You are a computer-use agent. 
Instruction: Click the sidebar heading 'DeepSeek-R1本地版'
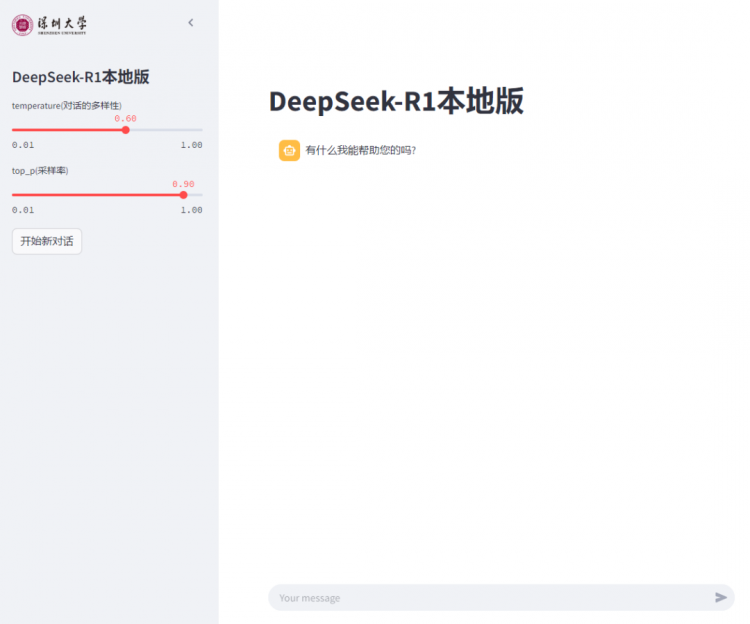[81, 77]
